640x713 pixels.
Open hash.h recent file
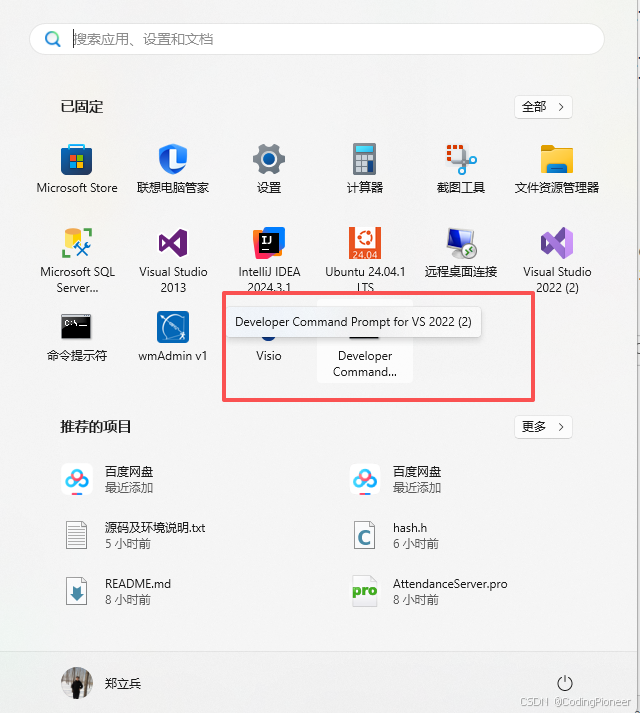[395, 535]
